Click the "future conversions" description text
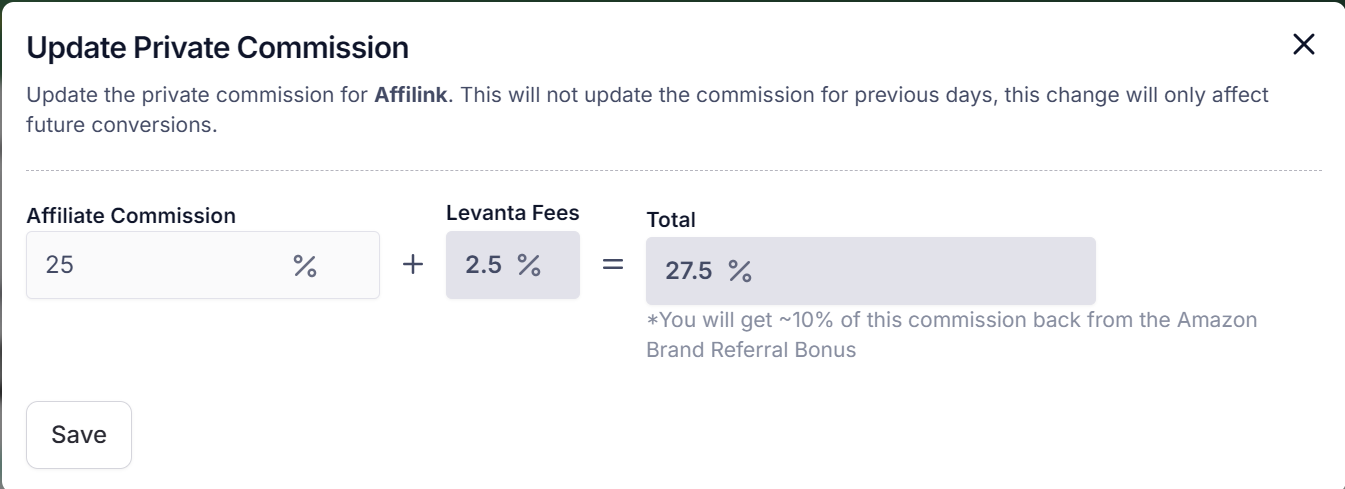 click(121, 127)
